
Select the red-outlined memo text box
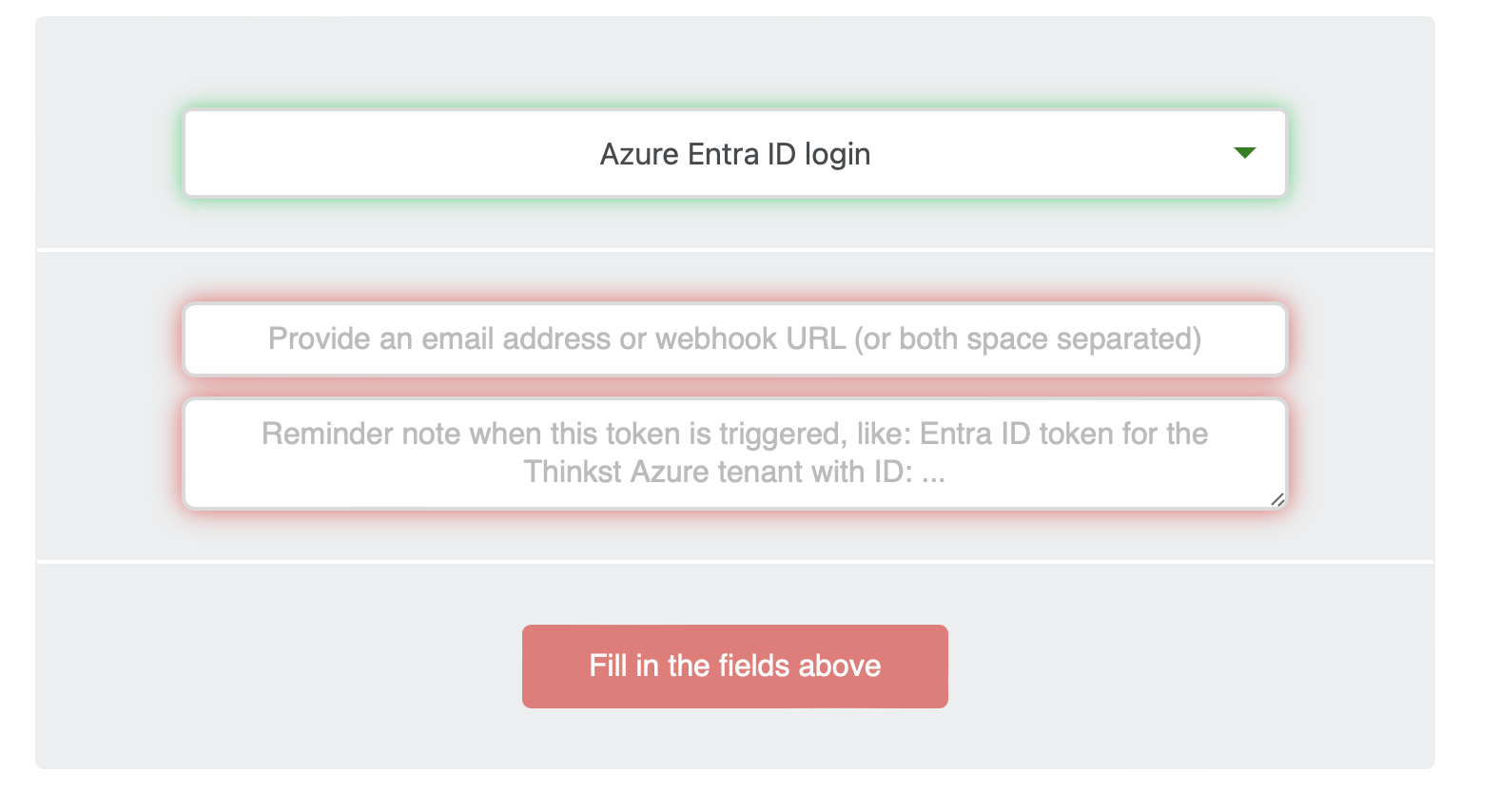735,454
